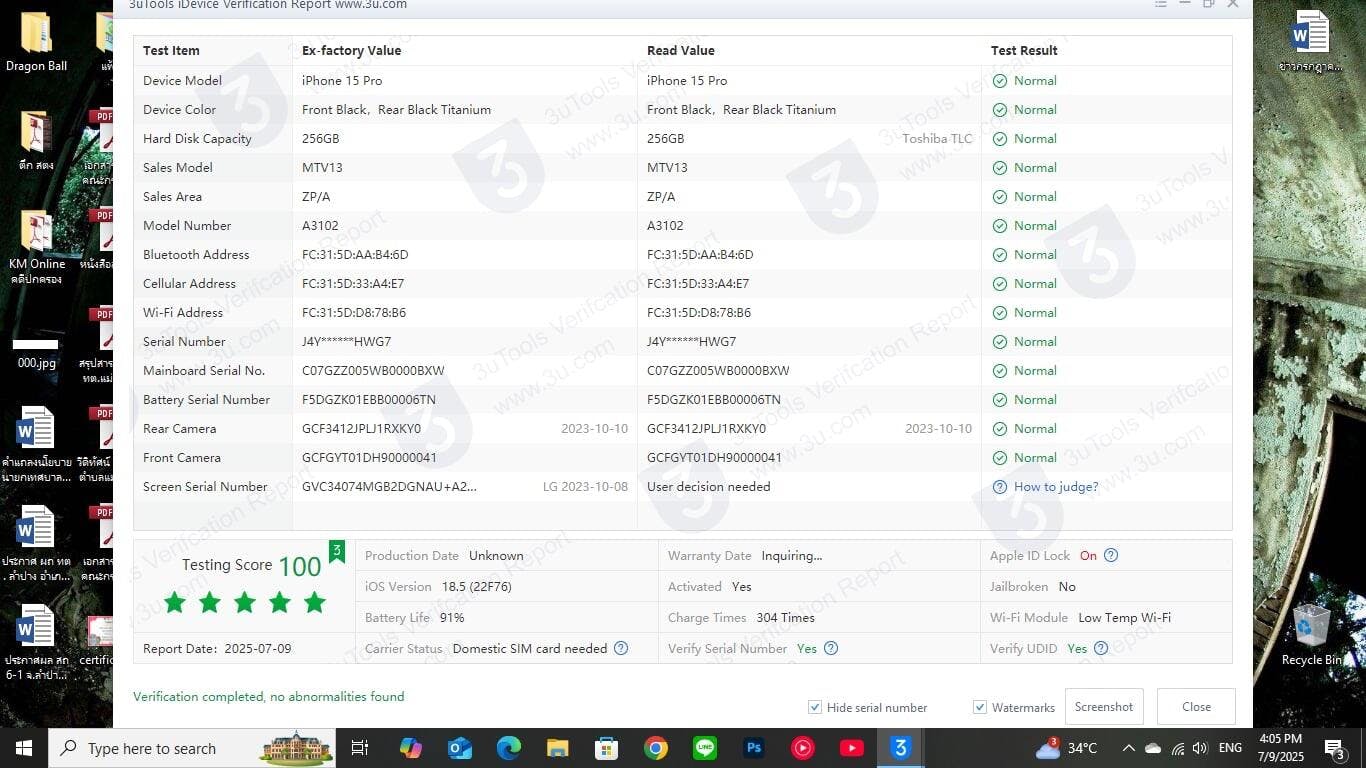The height and width of the screenshot is (768, 1366).
Task: Launch Google Chrome from the taskbar
Action: click(x=656, y=748)
